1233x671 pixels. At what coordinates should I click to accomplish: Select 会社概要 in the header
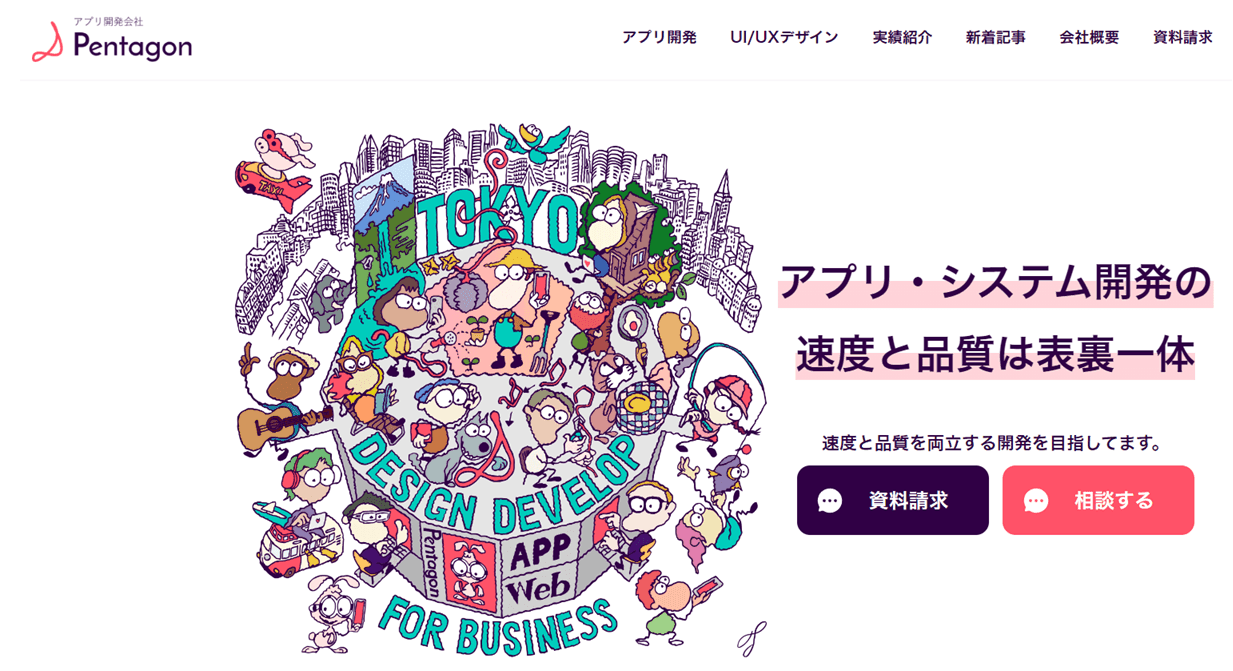coord(1089,38)
